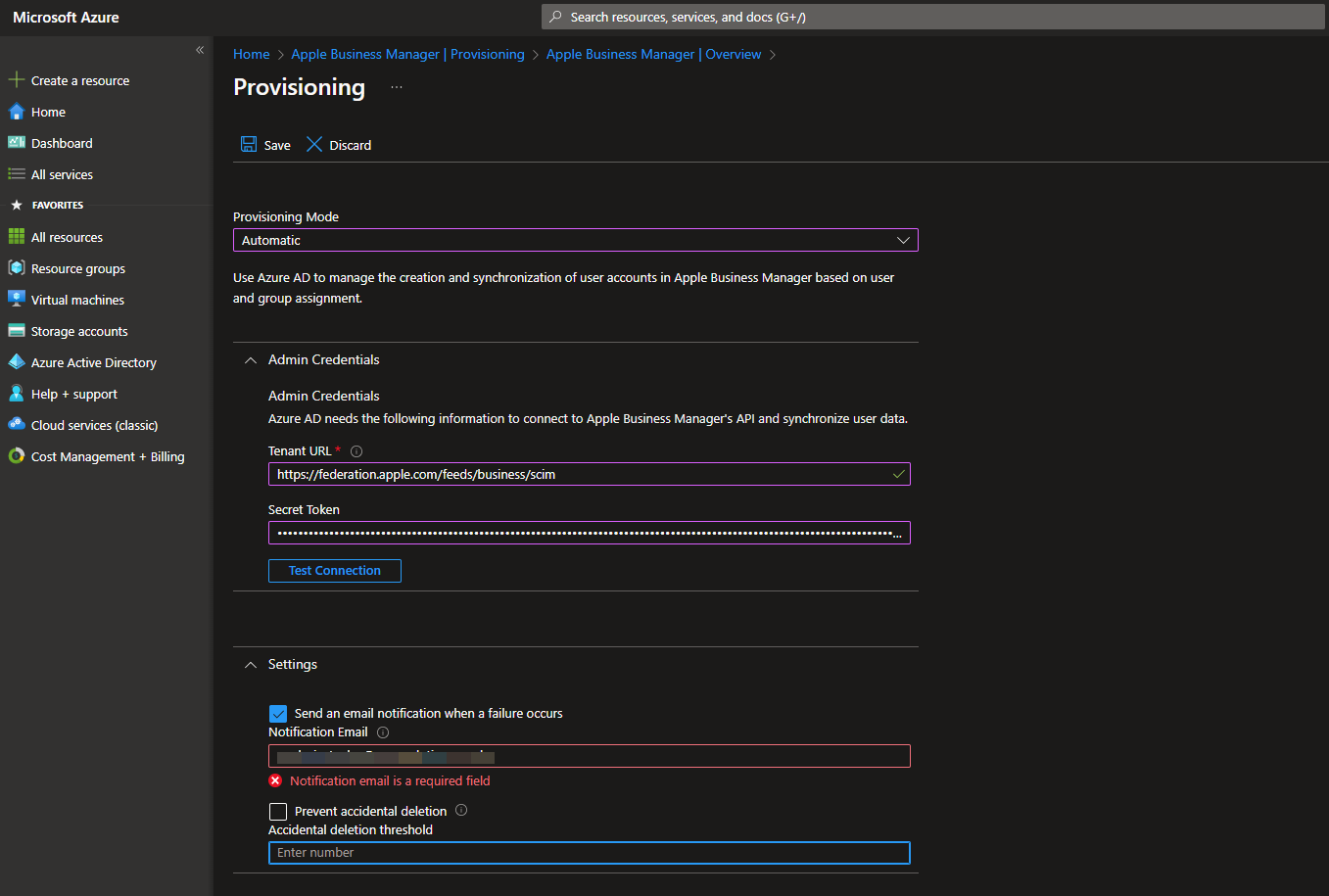Enable Prevent accidental deletion
The height and width of the screenshot is (896, 1329).
[278, 811]
